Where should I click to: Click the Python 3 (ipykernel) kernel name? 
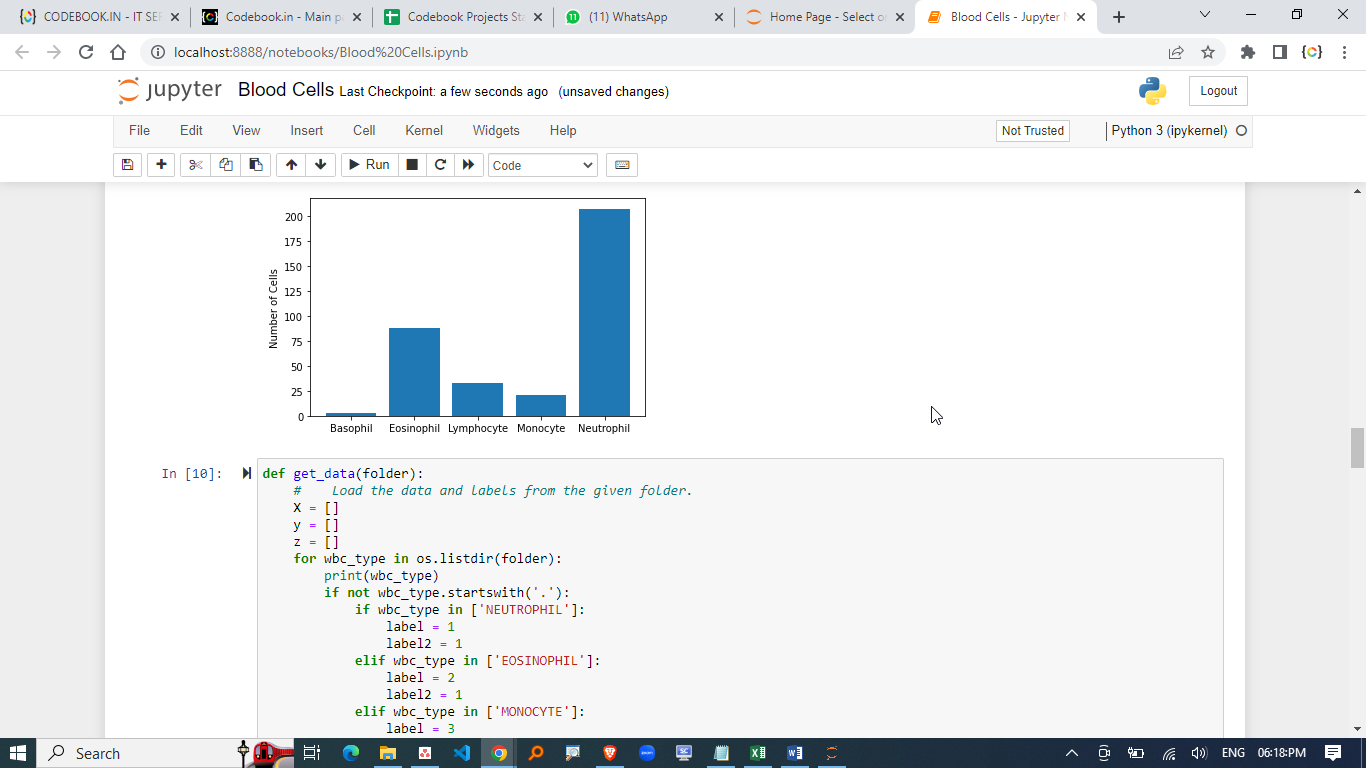tap(1169, 131)
